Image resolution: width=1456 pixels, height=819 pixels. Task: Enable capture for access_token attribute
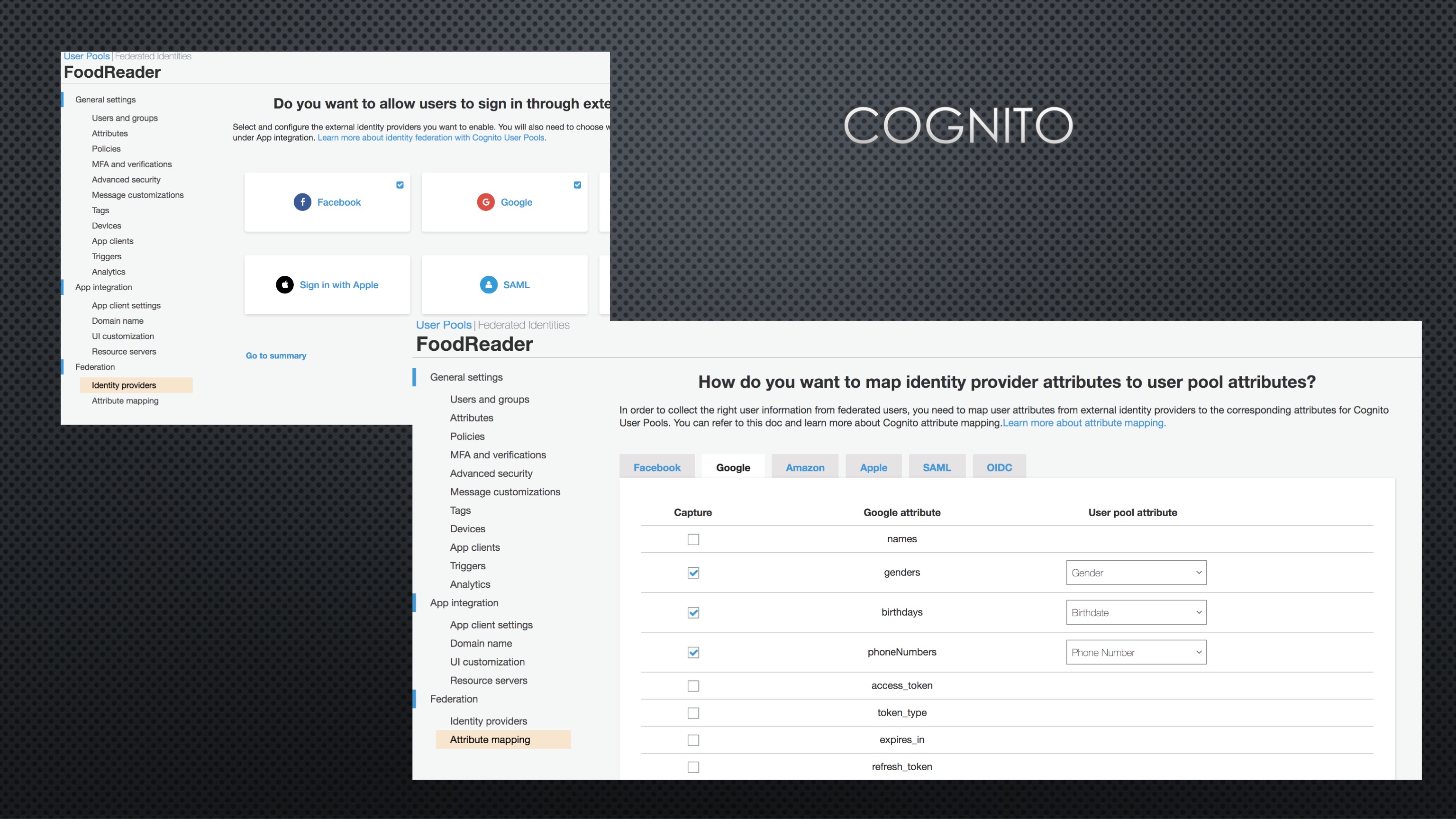coord(693,686)
